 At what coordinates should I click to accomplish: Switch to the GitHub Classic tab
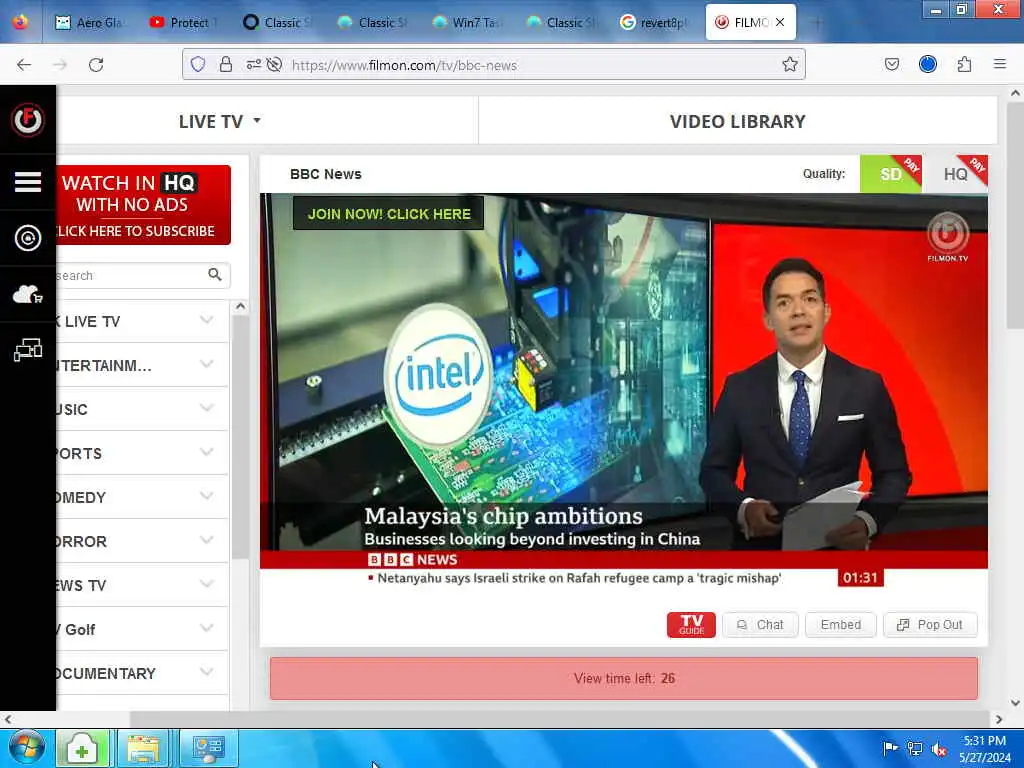coord(277,22)
